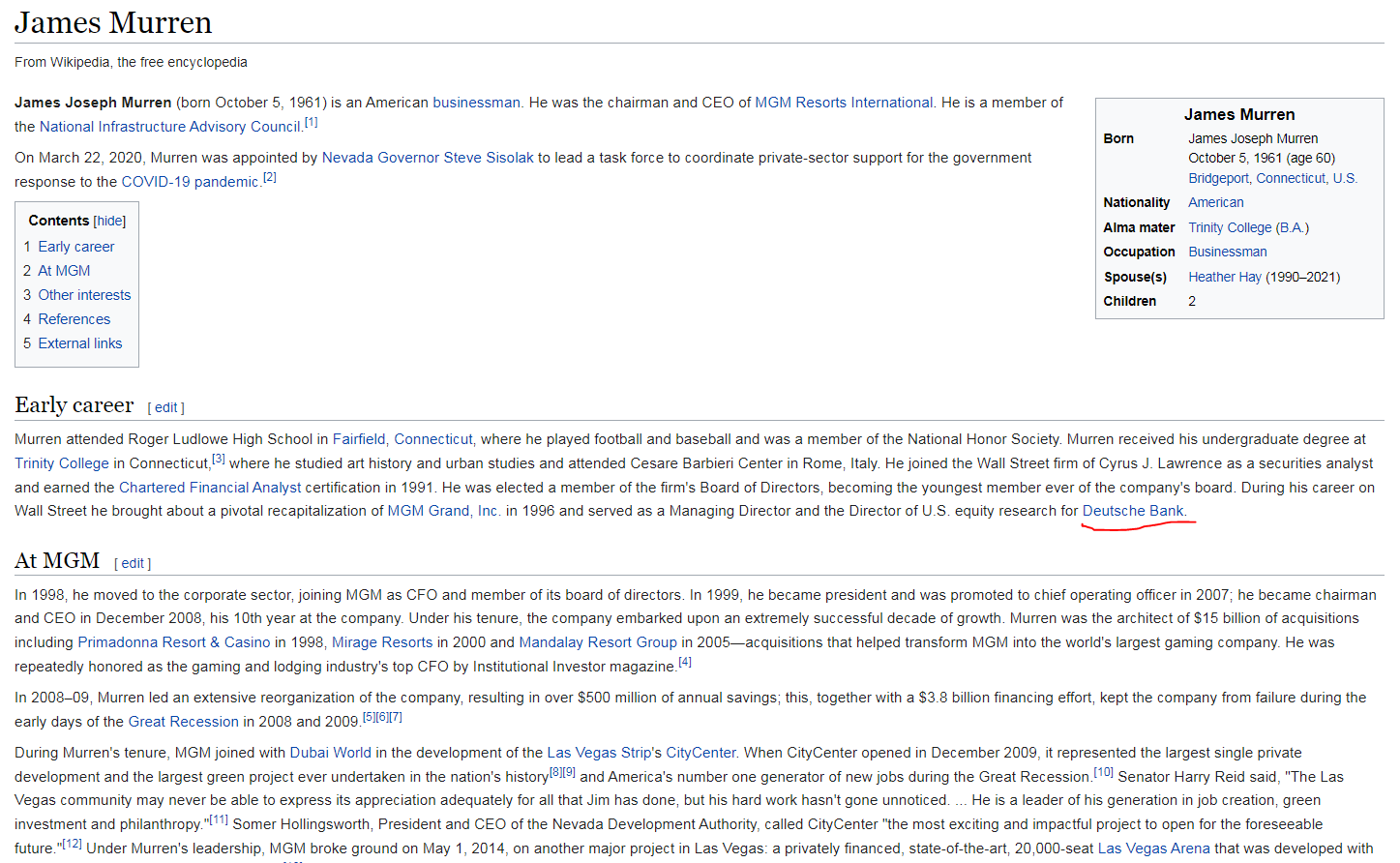Open citation [2] after COVID-19 pandemic
1400x863 pixels.
(x=270, y=177)
